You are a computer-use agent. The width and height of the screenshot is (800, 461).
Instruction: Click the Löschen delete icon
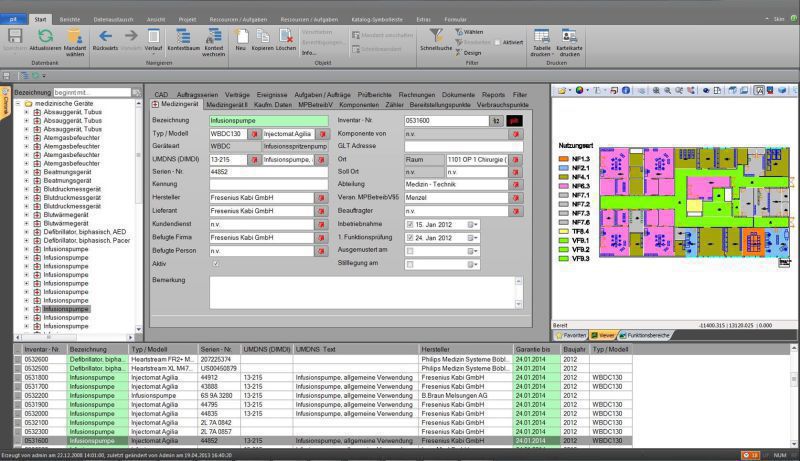[286, 36]
